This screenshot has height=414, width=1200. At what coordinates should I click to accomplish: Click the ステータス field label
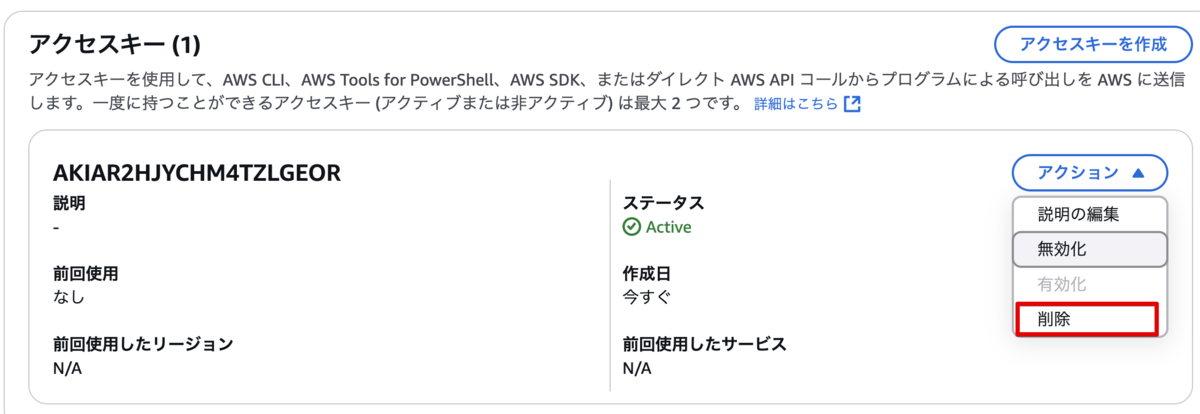point(663,203)
